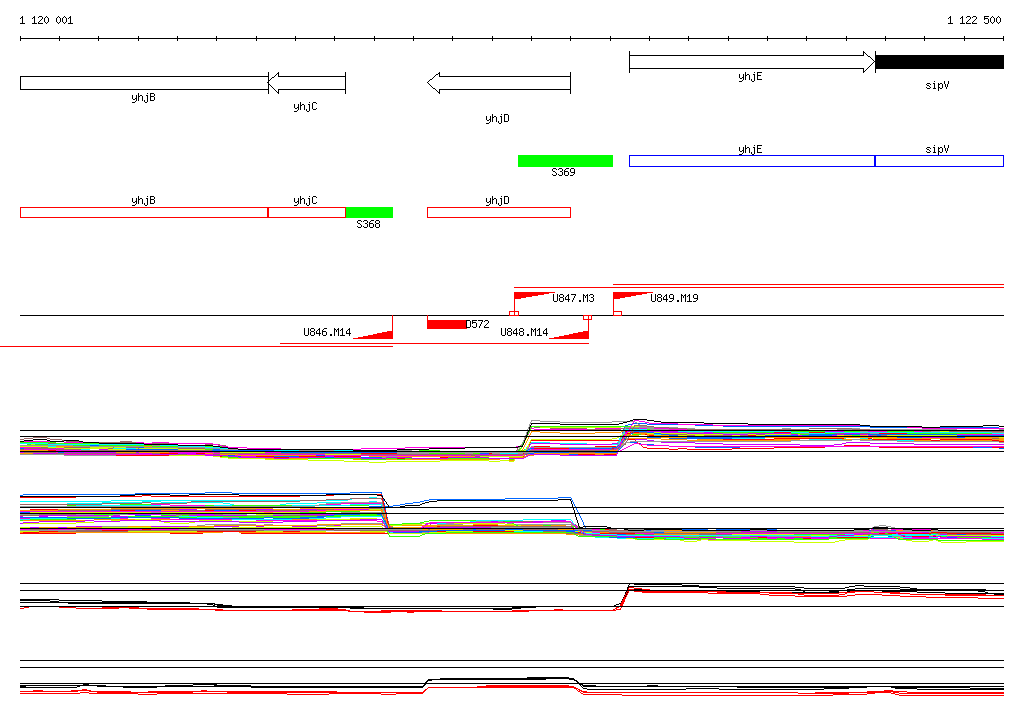Image resolution: width=1024 pixels, height=714 pixels.
Task: Select the yhjD leftward gene arrow
Action: click(499, 83)
